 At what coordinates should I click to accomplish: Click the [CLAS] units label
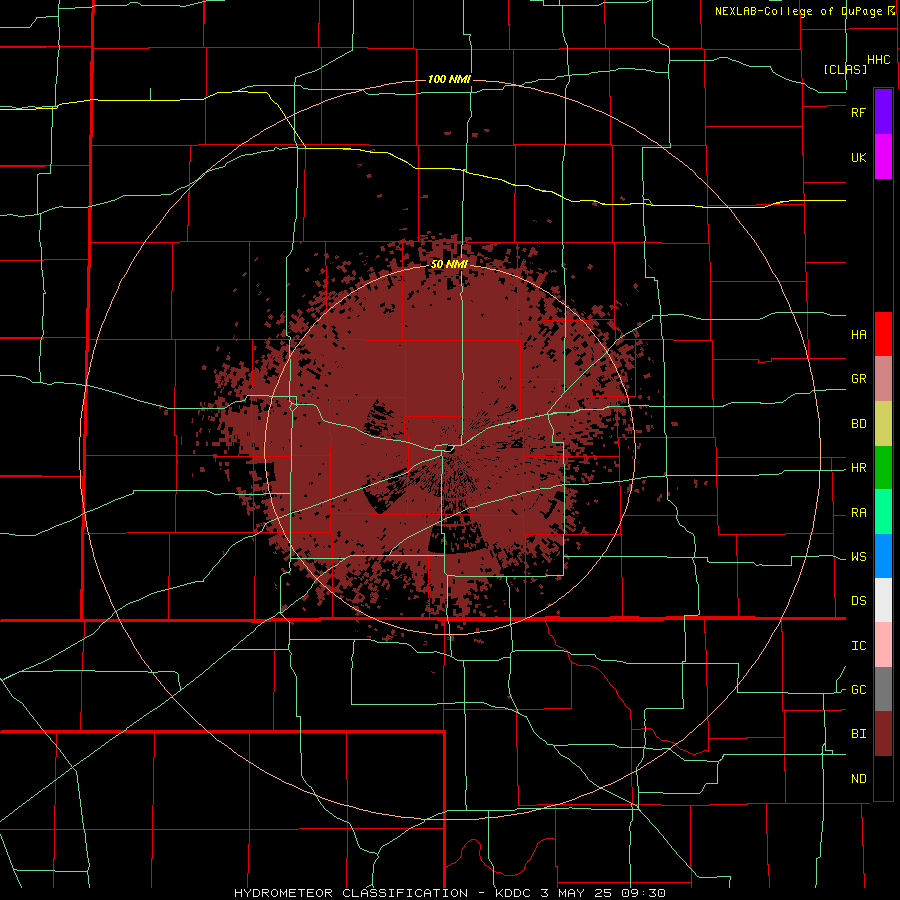[x=845, y=69]
